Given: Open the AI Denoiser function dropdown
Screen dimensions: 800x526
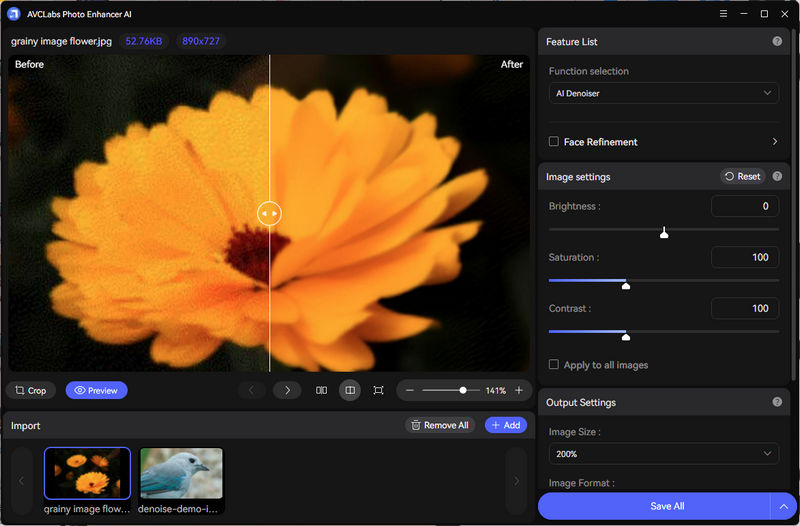Looking at the screenshot, I should tap(664, 93).
